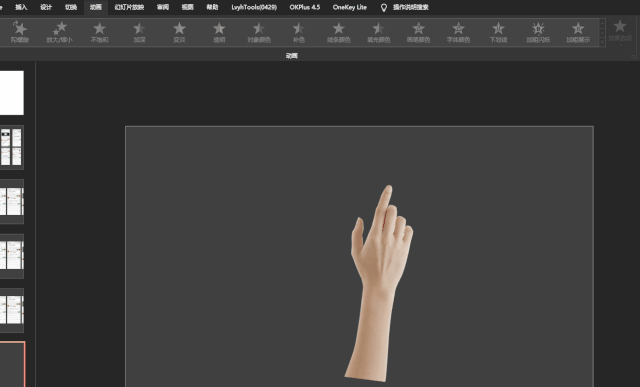Open the OneKey Lite add-in tab
The image size is (640, 387).
coord(350,7)
